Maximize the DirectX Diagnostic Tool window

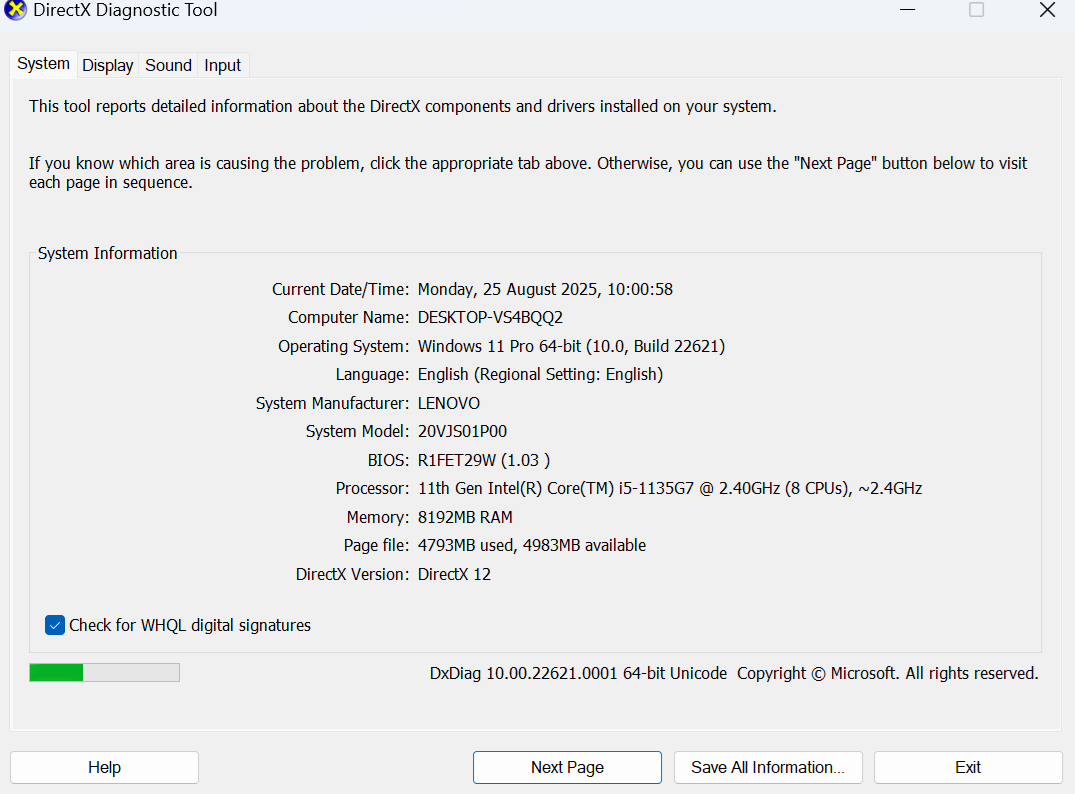click(976, 10)
